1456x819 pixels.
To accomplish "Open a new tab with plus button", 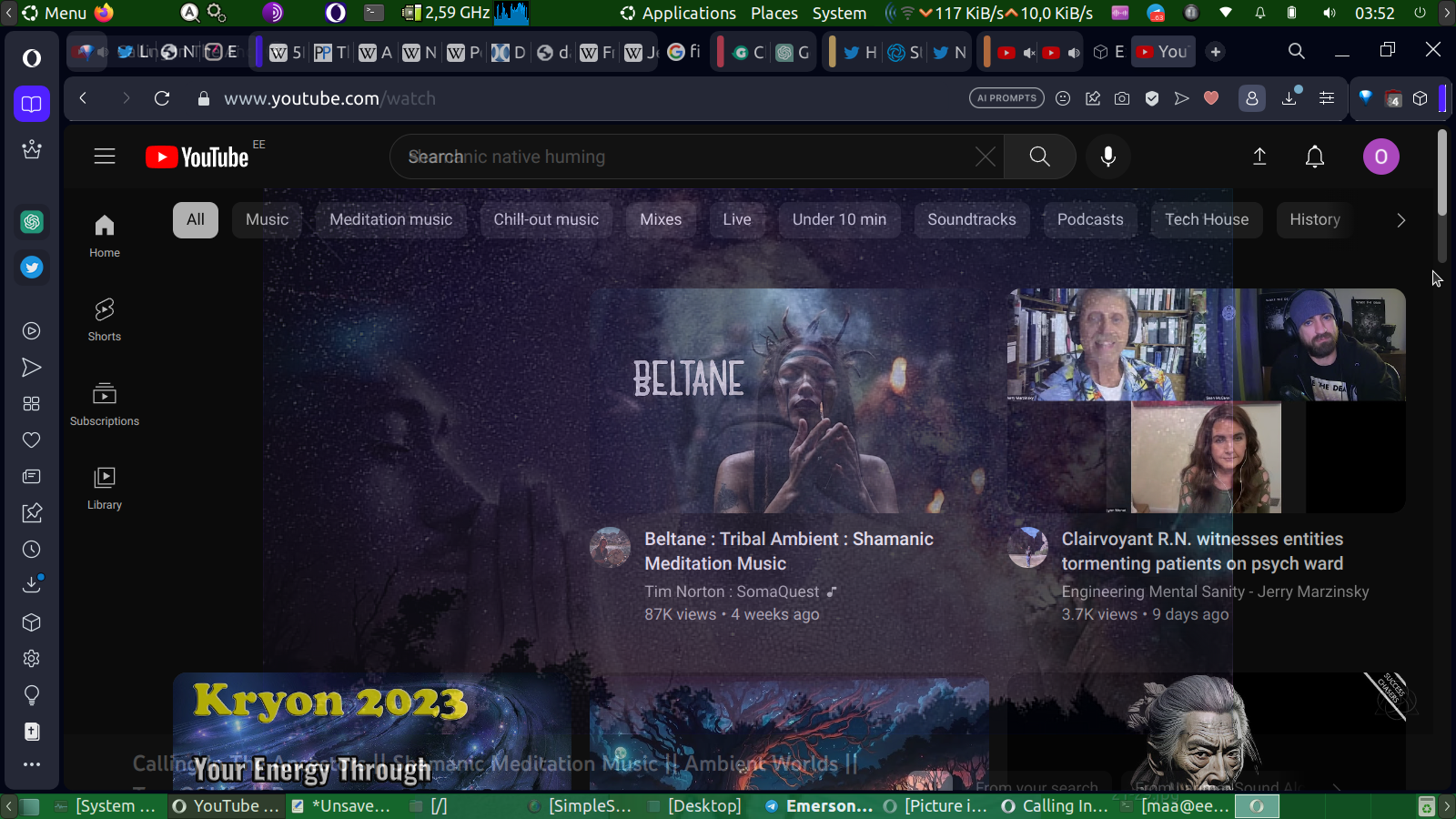I will point(1216,52).
